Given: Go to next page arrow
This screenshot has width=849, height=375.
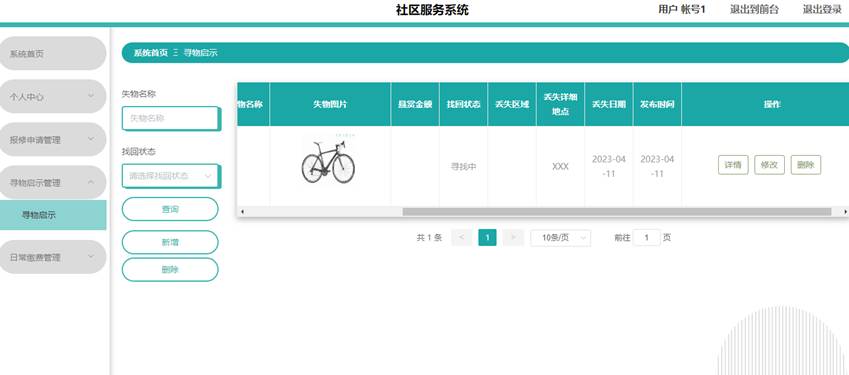Looking at the screenshot, I should coord(513,237).
